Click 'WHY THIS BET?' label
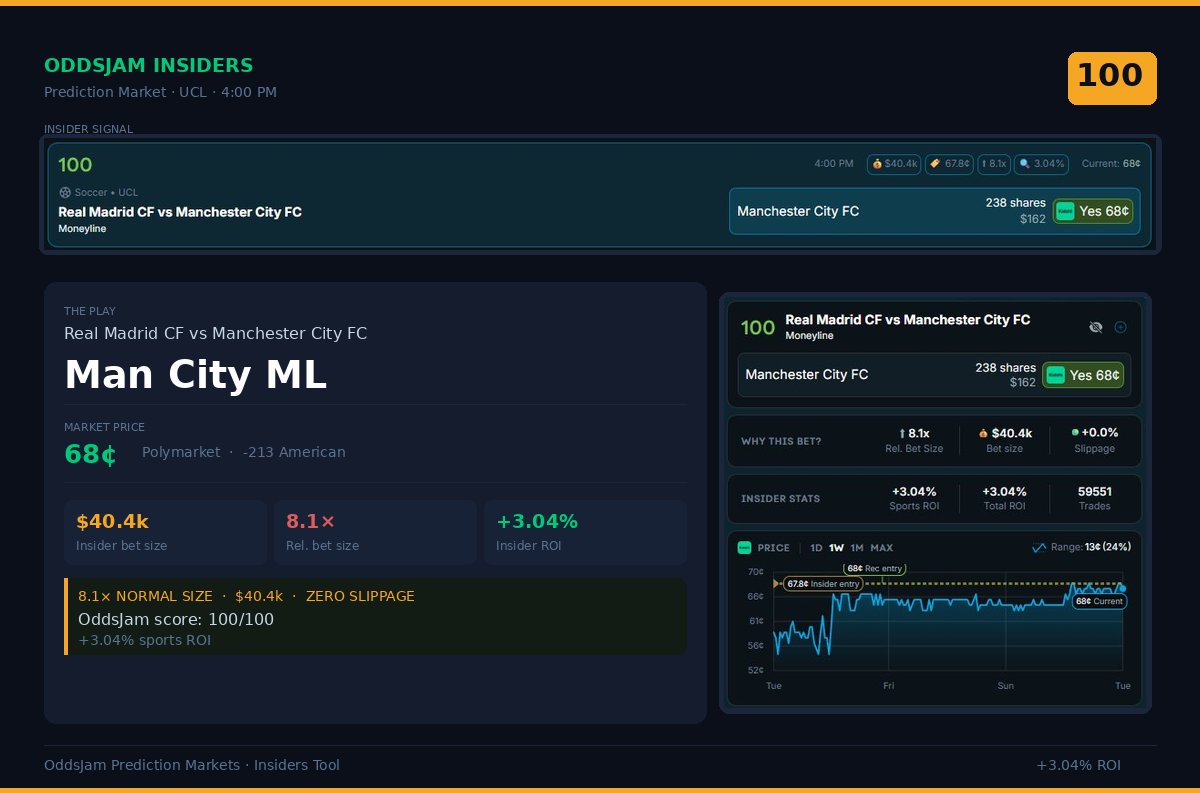1200x793 pixels. [781, 441]
